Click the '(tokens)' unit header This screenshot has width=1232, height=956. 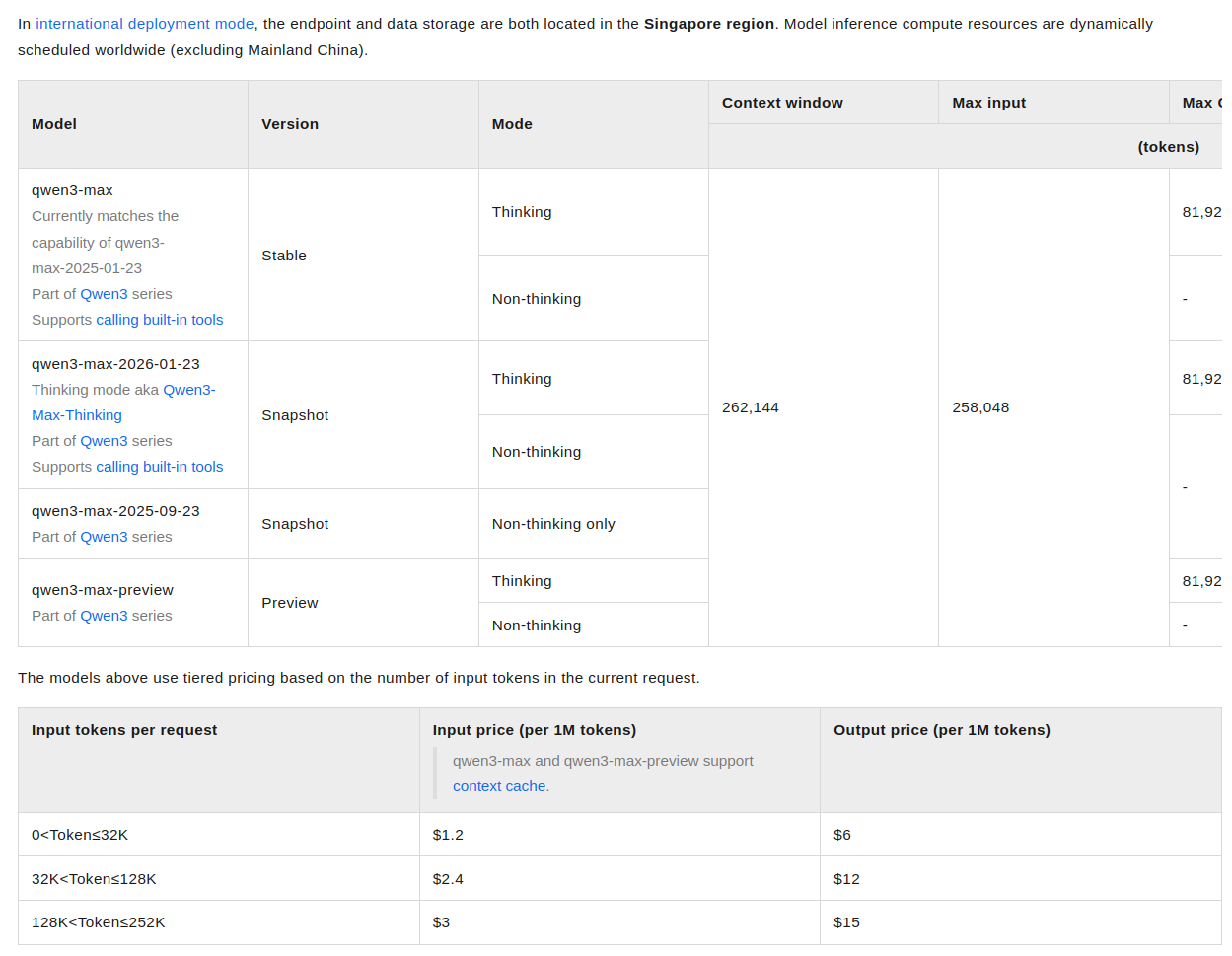pyautogui.click(x=1169, y=147)
